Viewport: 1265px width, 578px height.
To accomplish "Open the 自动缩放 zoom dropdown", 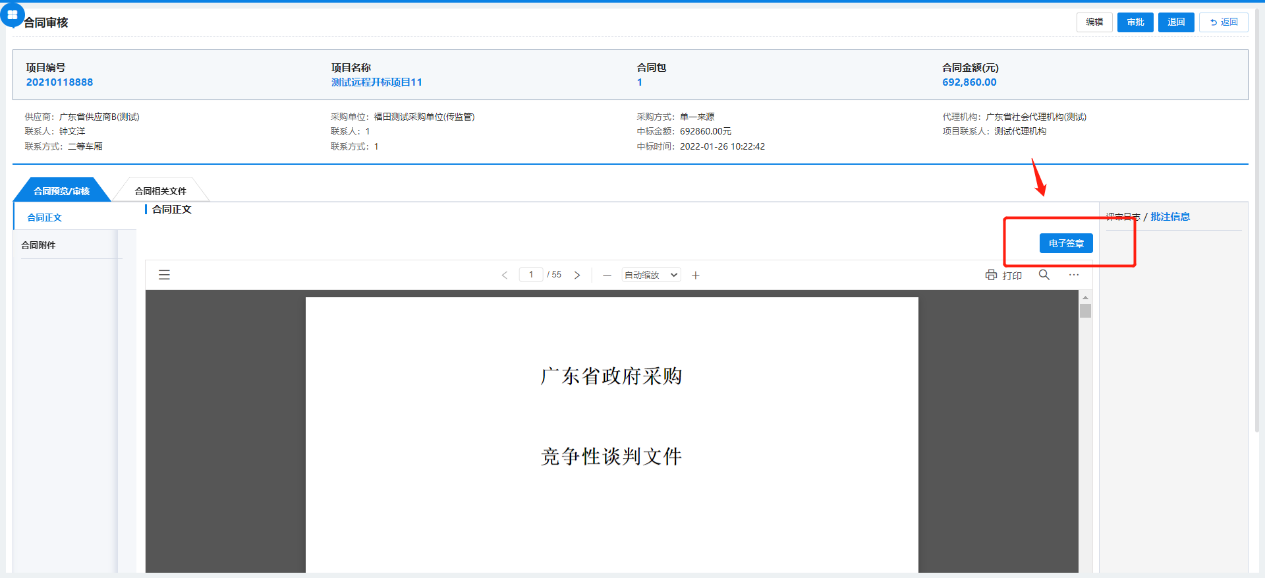I will [651, 275].
